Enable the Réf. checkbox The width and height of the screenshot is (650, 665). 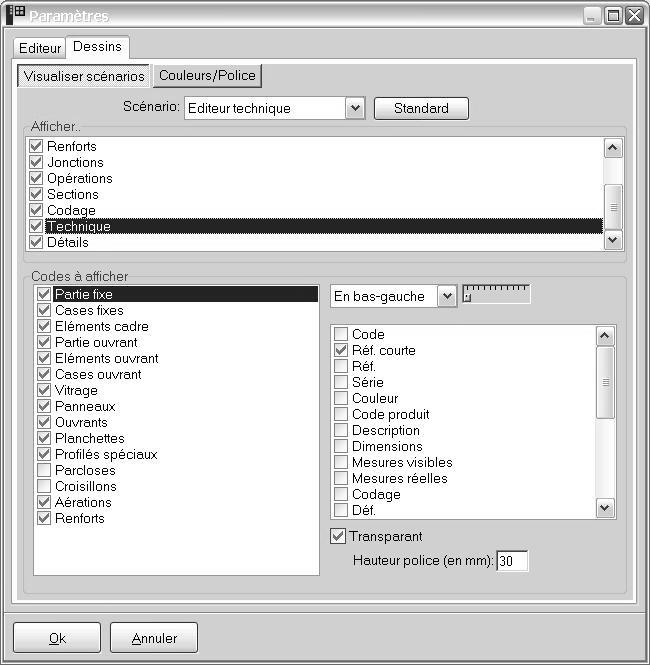coord(341,366)
